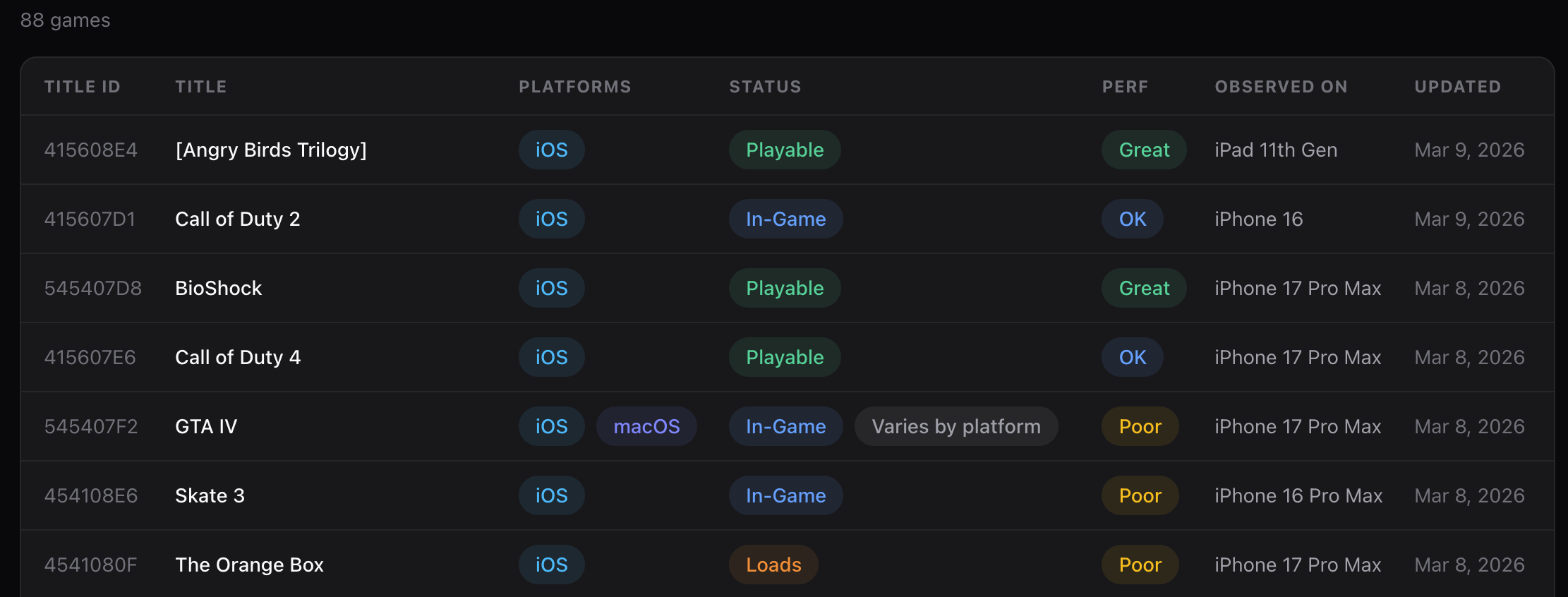
Task: Click the macOS platform badge for GTA IV
Action: point(646,426)
